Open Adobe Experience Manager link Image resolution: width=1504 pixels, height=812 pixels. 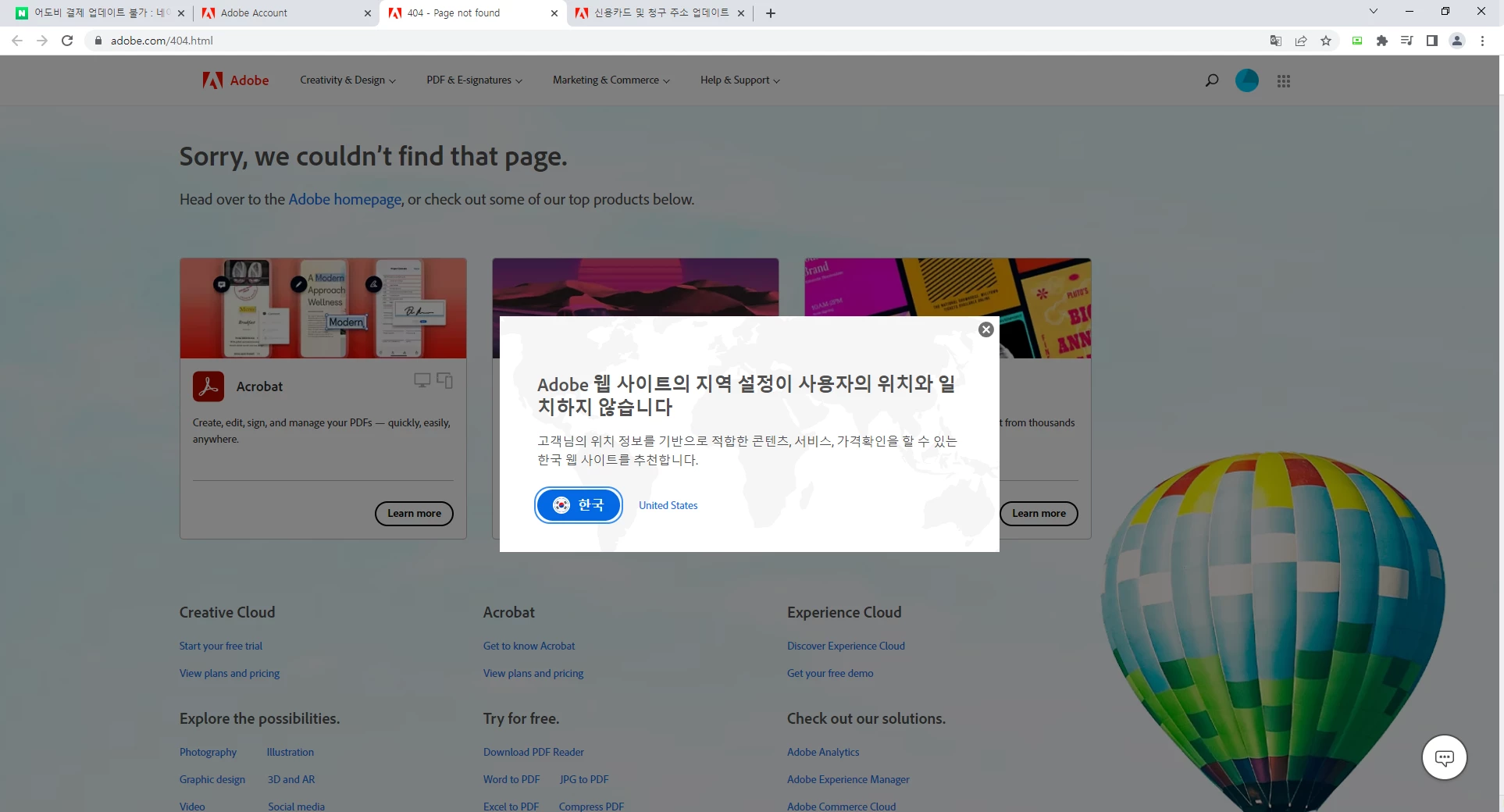[x=848, y=779]
